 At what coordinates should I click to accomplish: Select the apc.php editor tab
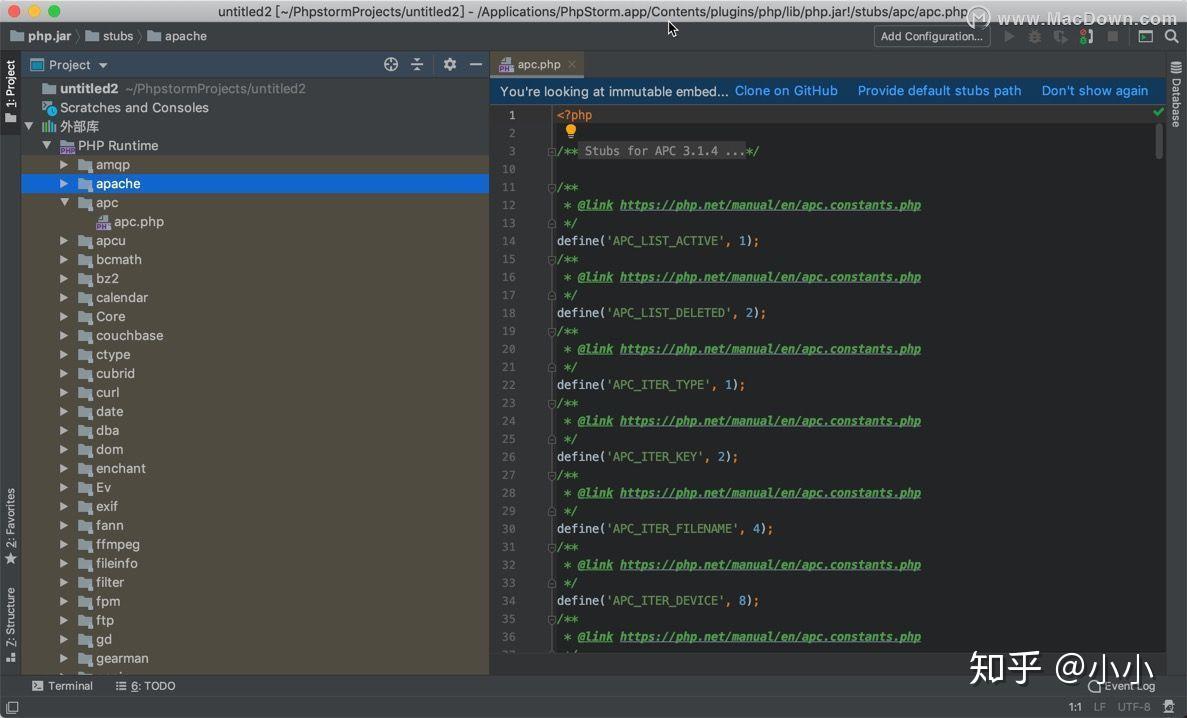538,64
